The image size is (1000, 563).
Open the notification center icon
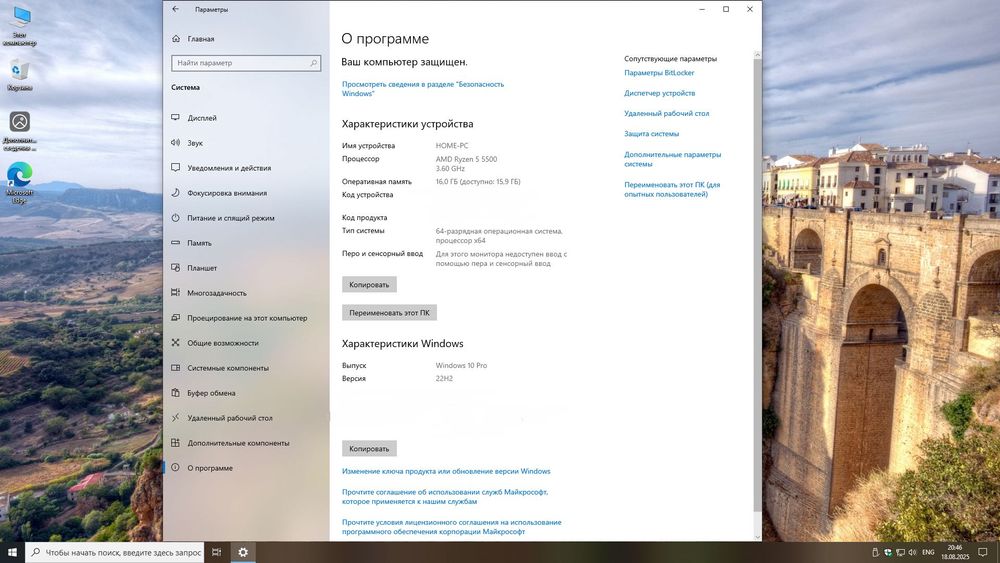983,552
